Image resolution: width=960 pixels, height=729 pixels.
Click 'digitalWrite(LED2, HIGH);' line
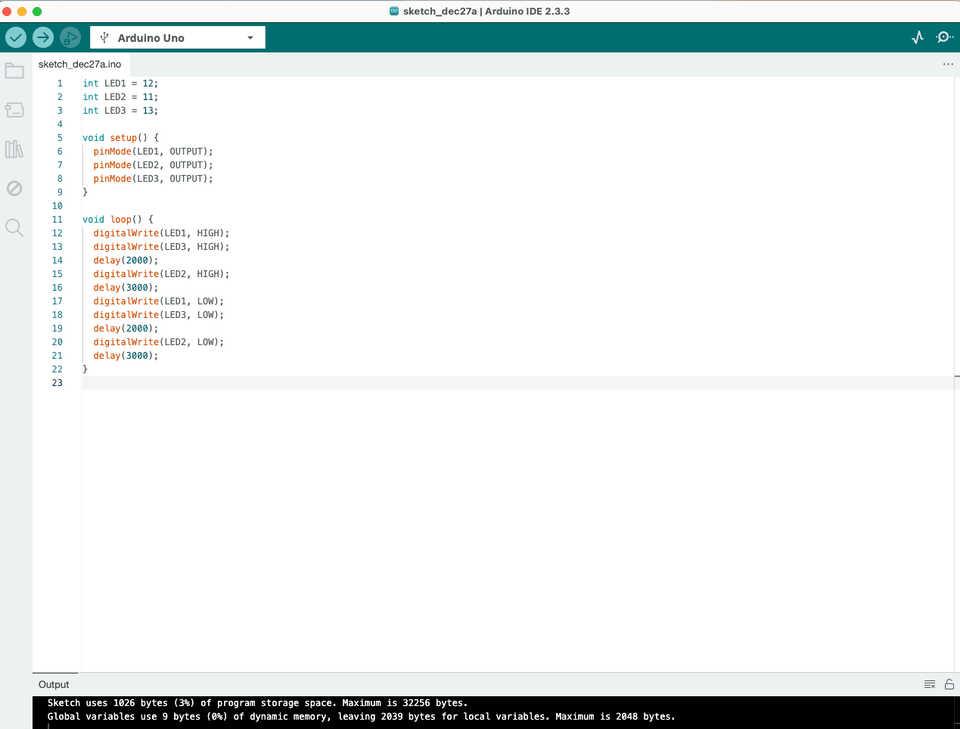click(x=161, y=274)
